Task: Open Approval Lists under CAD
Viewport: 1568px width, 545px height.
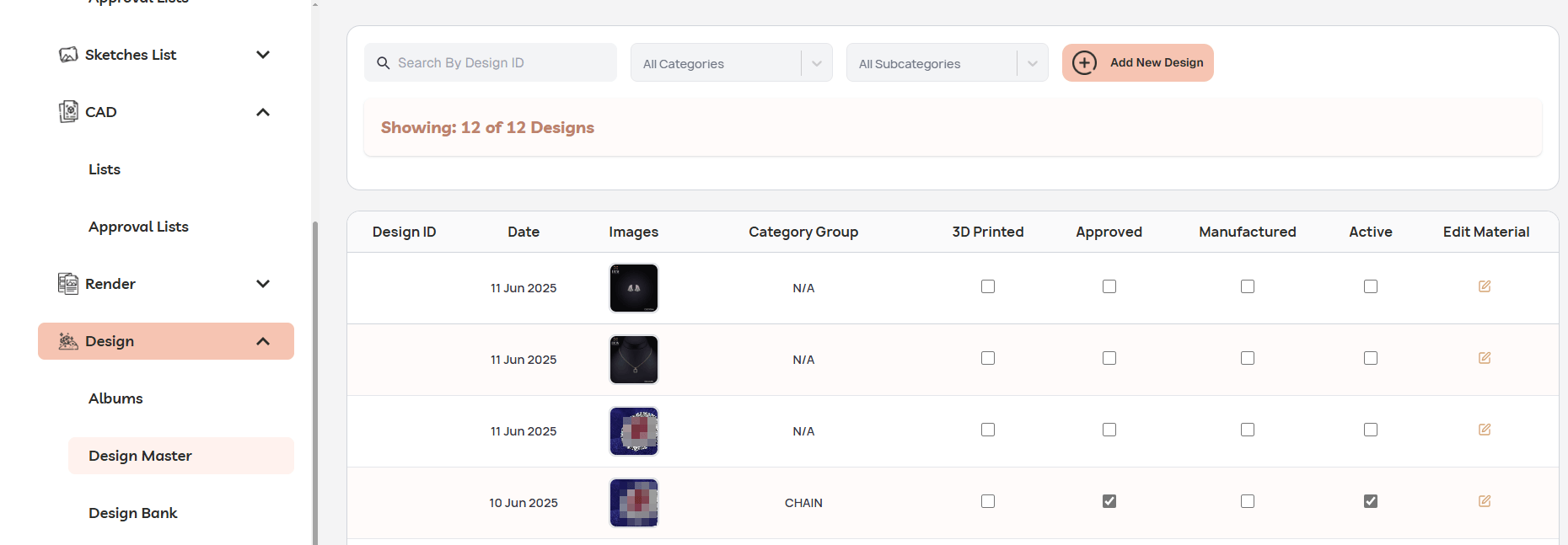Action: 138,226
